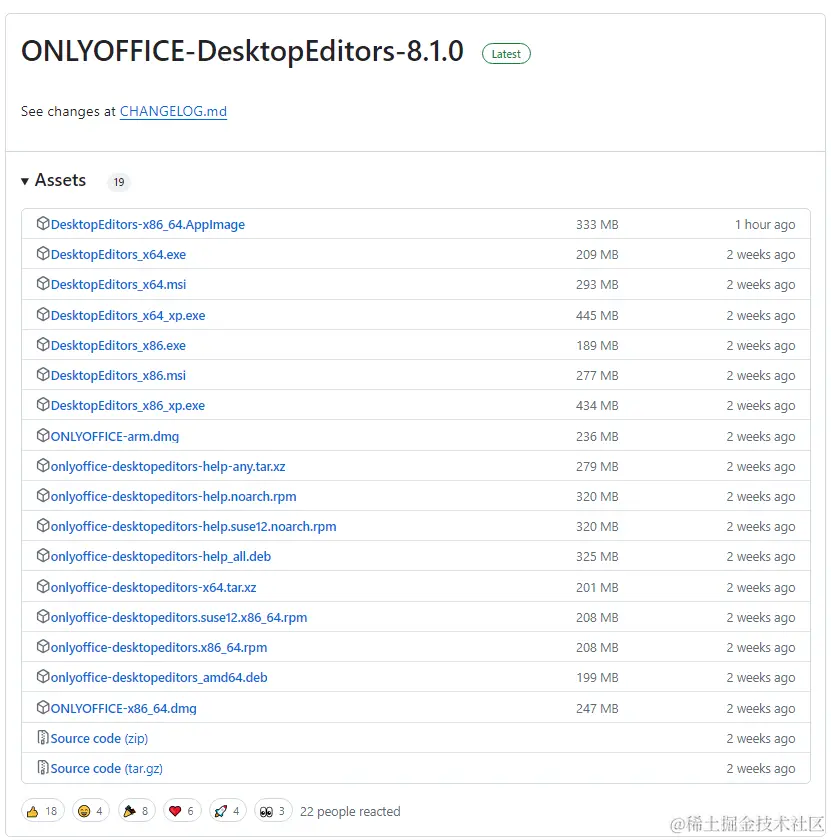Viewport: 831px width, 840px height.
Task: Open the ONLYOFFICE-DesktopEditors-8.1.0 release title
Action: (x=242, y=51)
